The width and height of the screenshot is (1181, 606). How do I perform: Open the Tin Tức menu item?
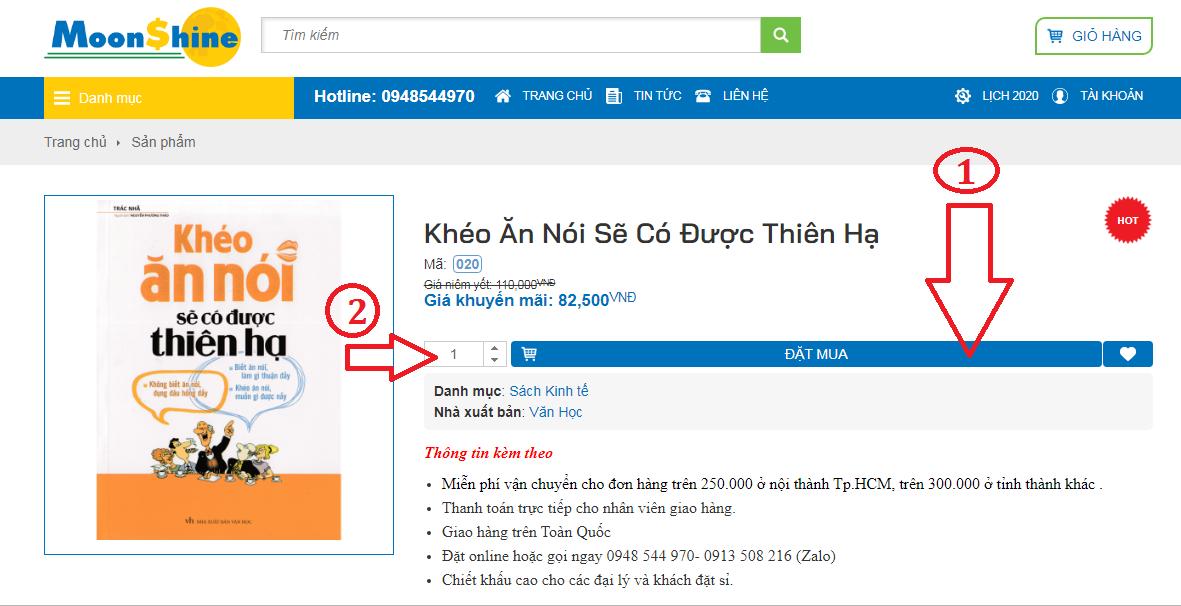pos(658,96)
